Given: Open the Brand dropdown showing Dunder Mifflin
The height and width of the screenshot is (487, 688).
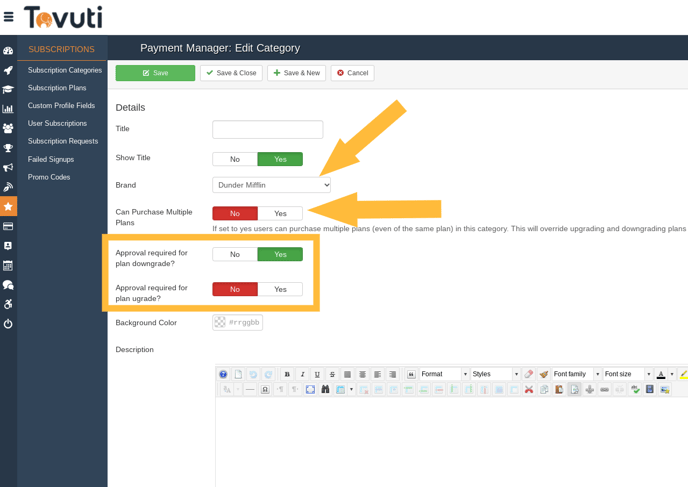Looking at the screenshot, I should [272, 185].
